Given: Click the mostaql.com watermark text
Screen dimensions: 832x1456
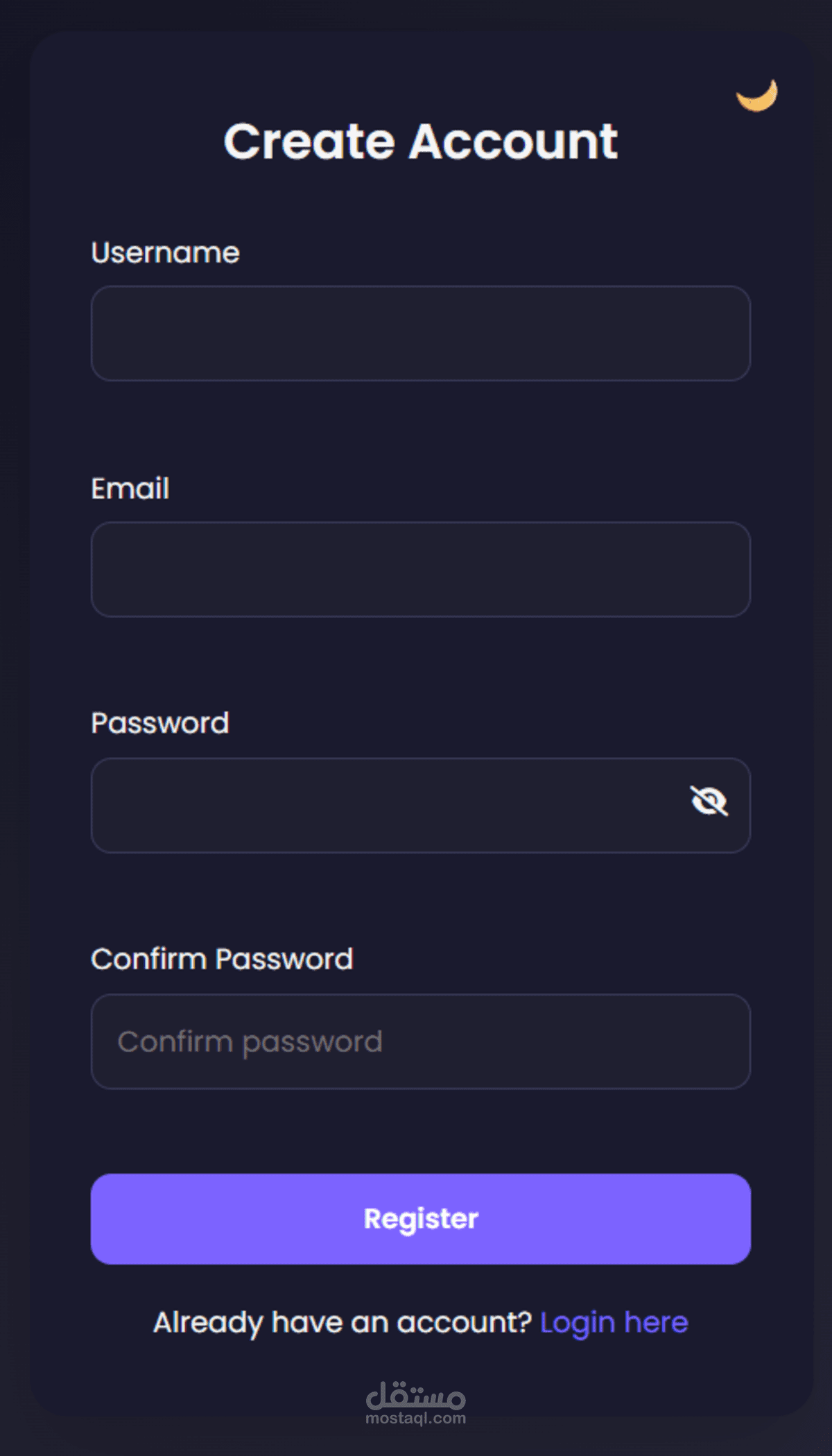Looking at the screenshot, I should click(415, 1419).
